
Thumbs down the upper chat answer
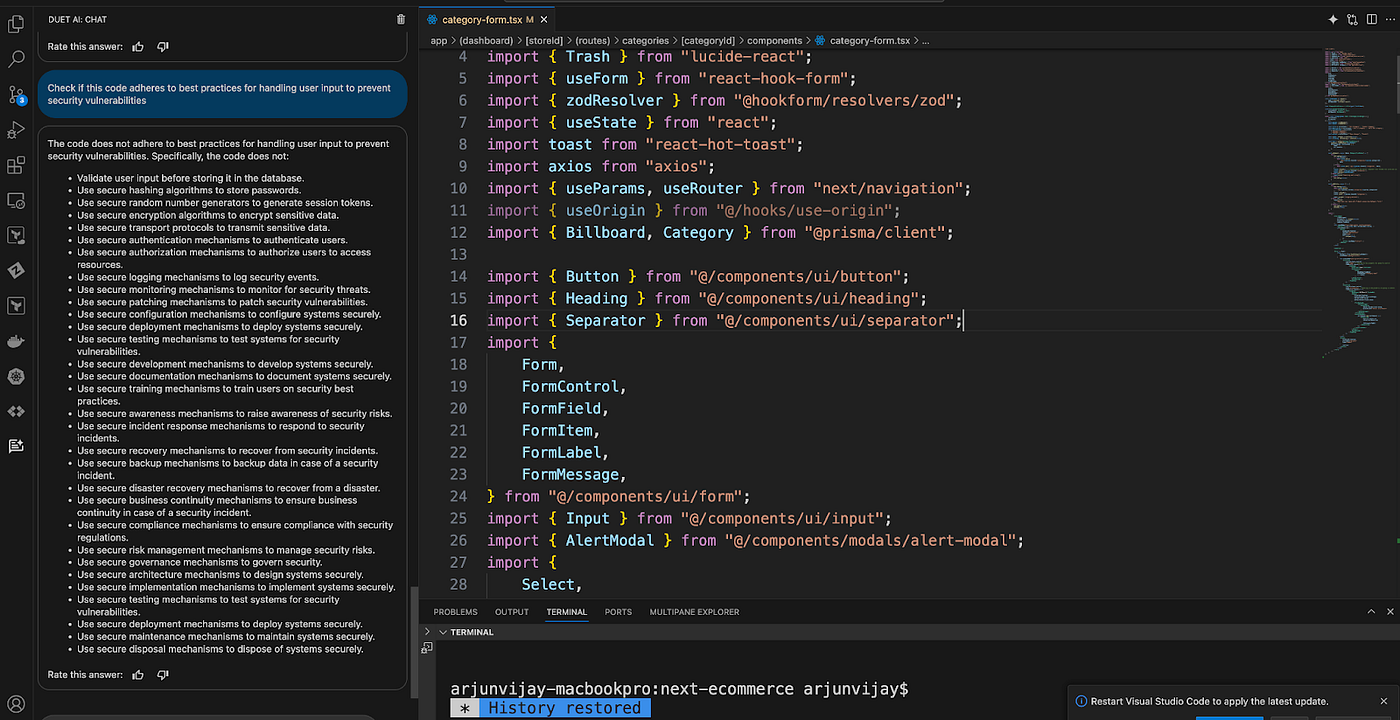163,46
